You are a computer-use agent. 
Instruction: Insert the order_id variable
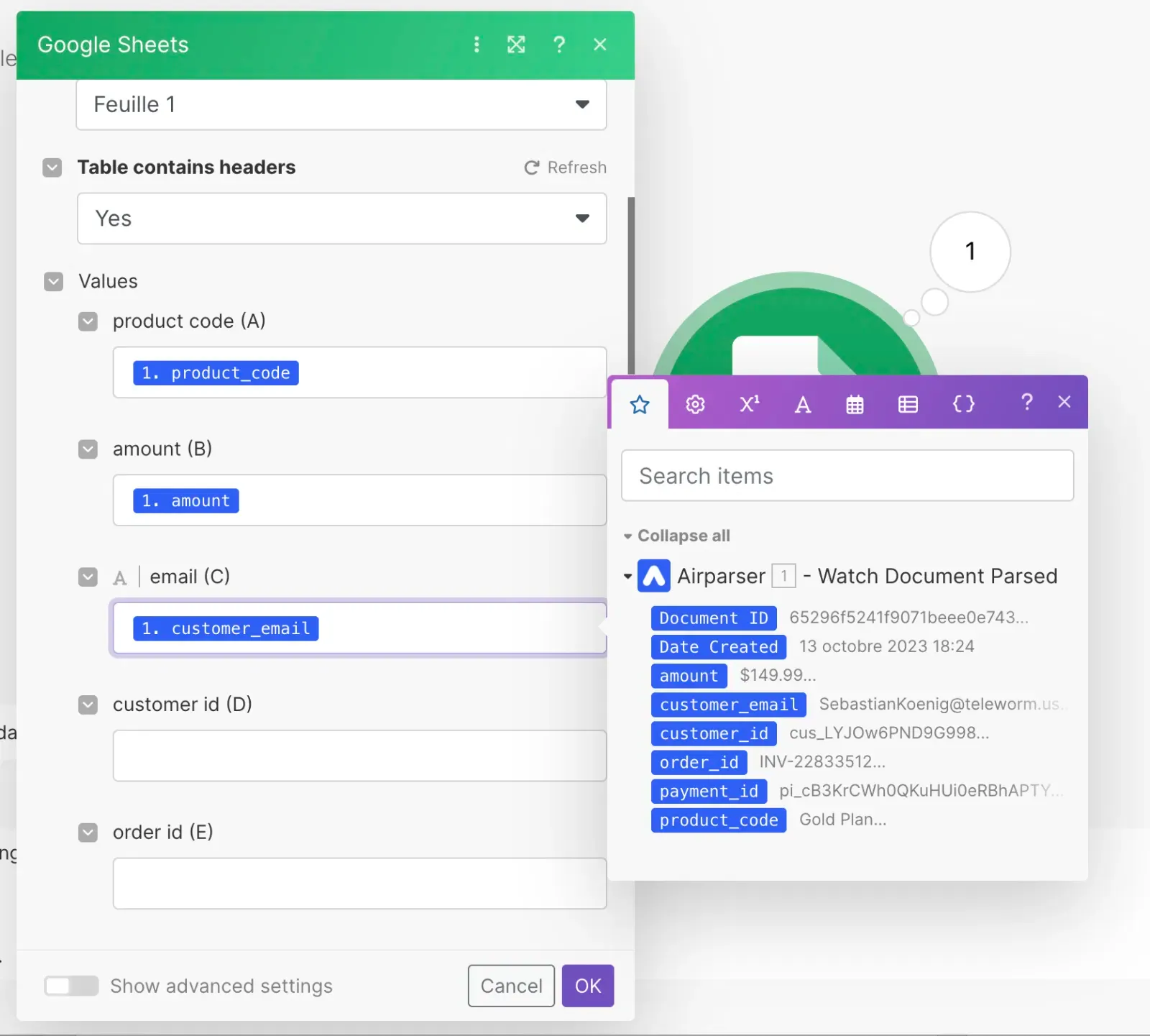(x=699, y=762)
